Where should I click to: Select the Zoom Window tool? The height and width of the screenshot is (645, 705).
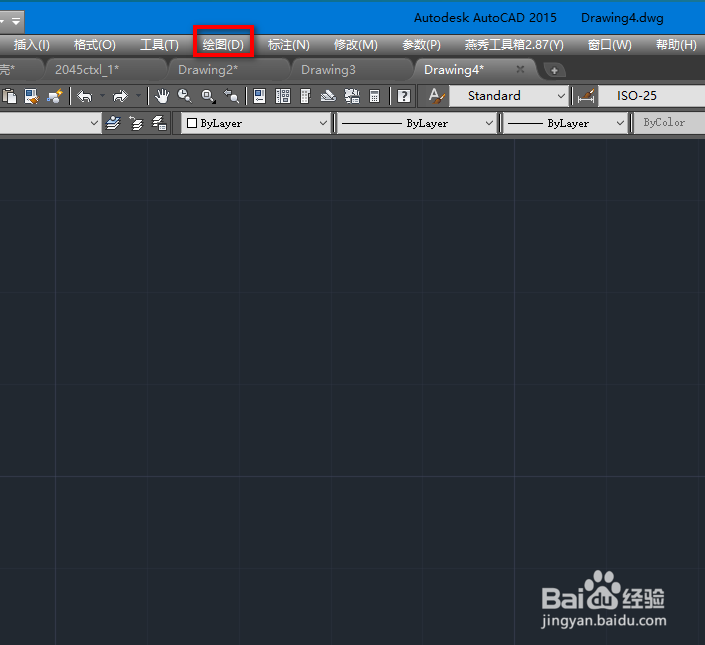point(208,96)
